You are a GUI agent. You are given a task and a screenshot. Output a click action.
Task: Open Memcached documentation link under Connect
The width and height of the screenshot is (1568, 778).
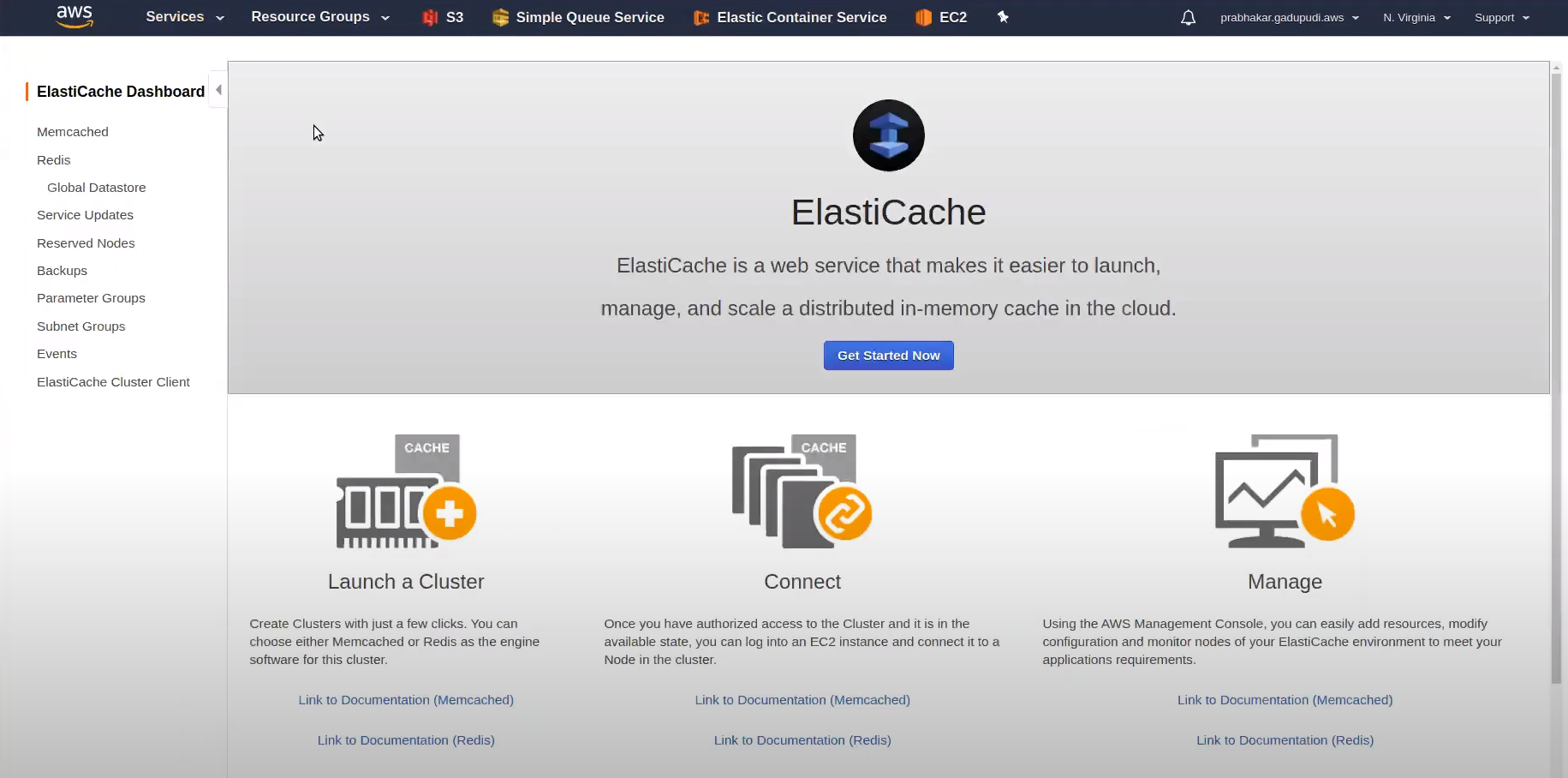point(802,700)
